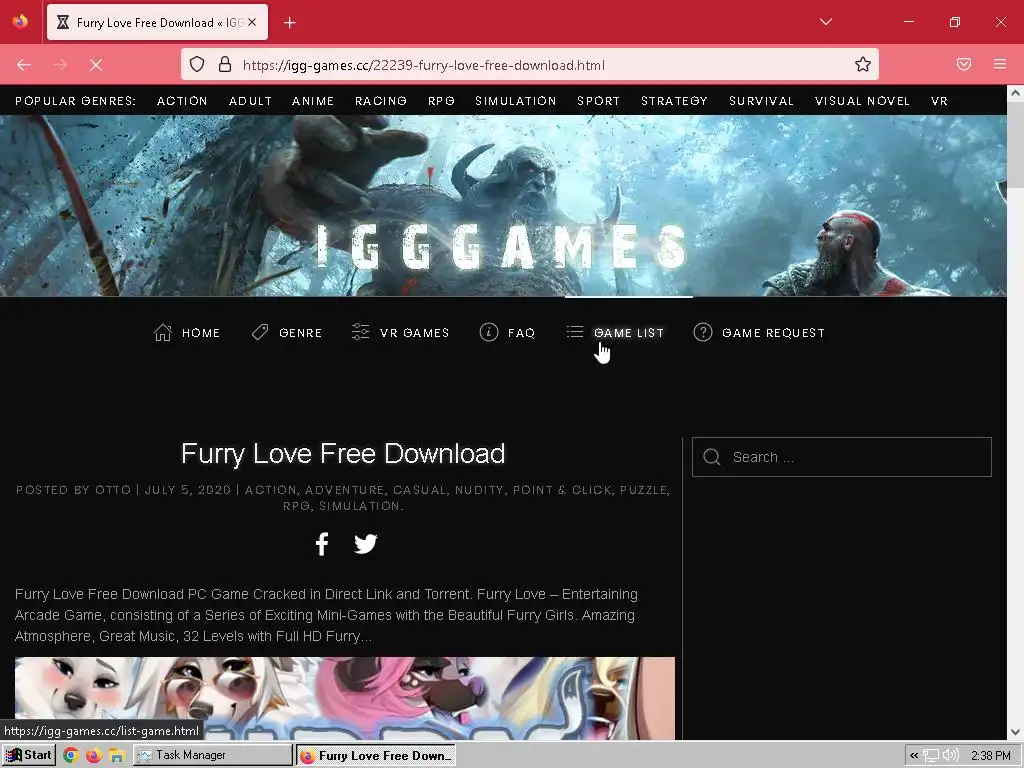The height and width of the screenshot is (768, 1024).
Task: Open GAME REQUEST in site navigation
Action: click(773, 333)
